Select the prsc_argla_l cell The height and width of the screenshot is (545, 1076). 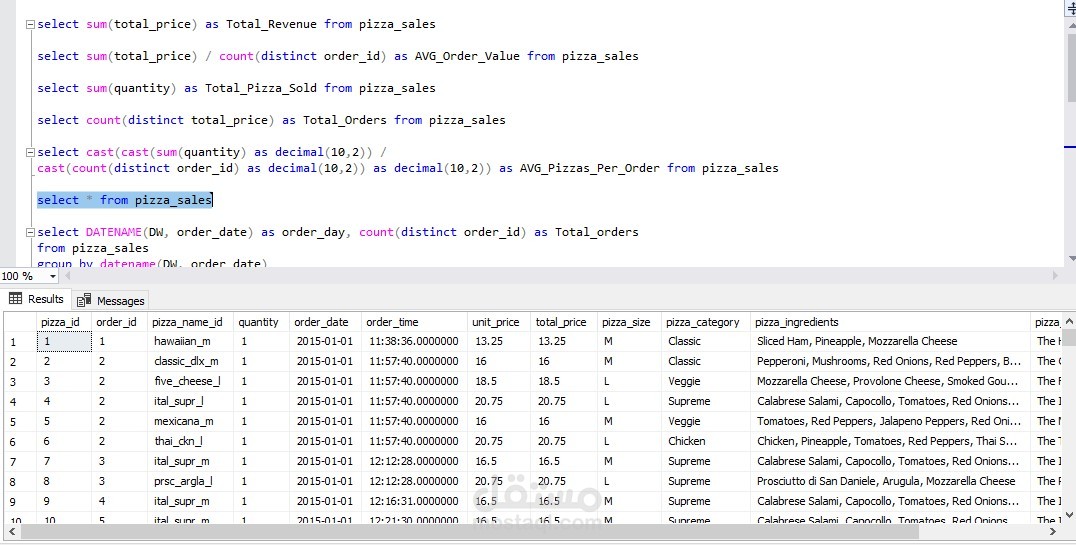pyautogui.click(x=190, y=481)
